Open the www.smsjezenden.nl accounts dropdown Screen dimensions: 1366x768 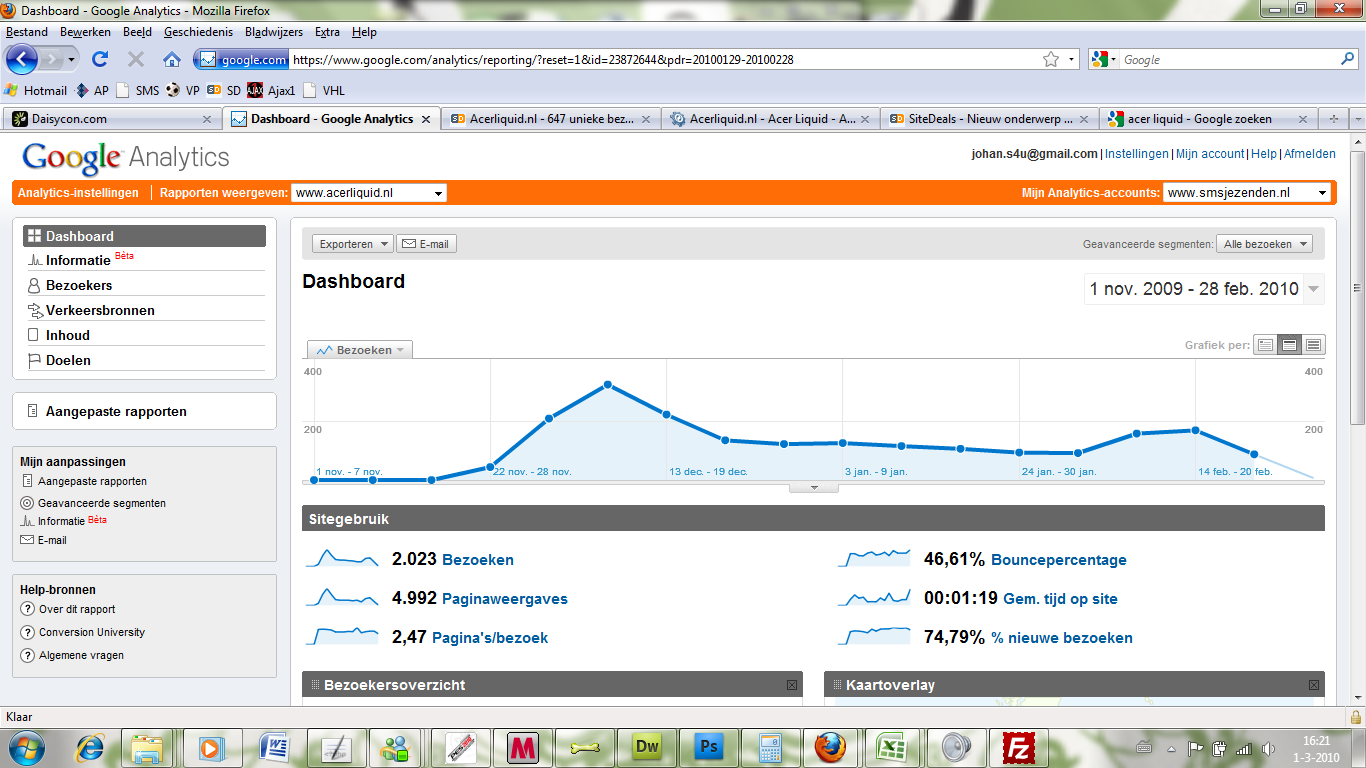(1246, 193)
